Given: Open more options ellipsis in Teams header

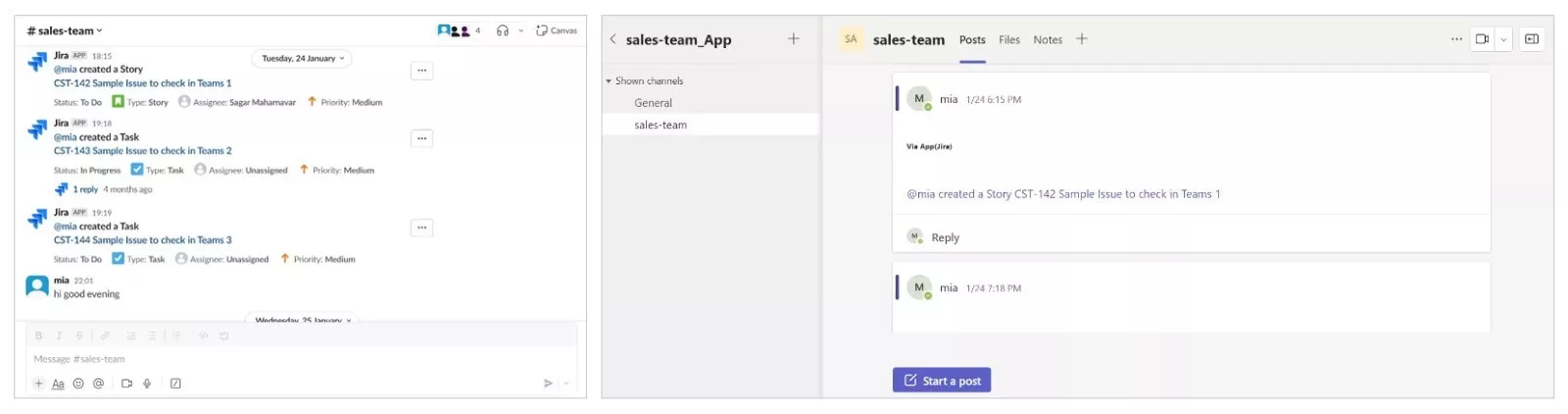Looking at the screenshot, I should (1456, 39).
